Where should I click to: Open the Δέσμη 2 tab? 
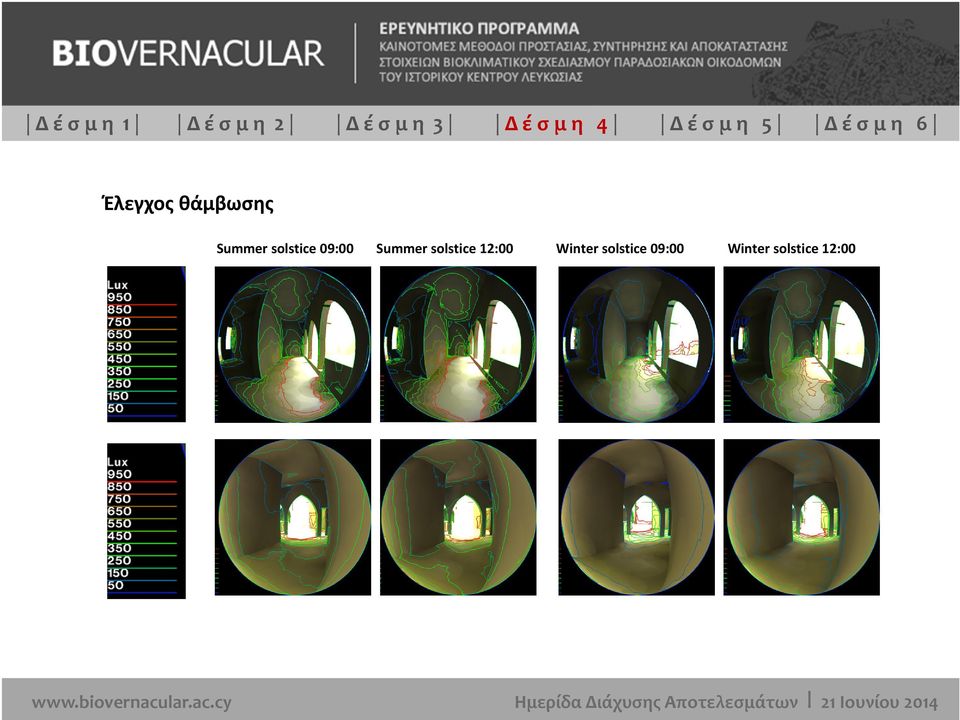pos(236,124)
